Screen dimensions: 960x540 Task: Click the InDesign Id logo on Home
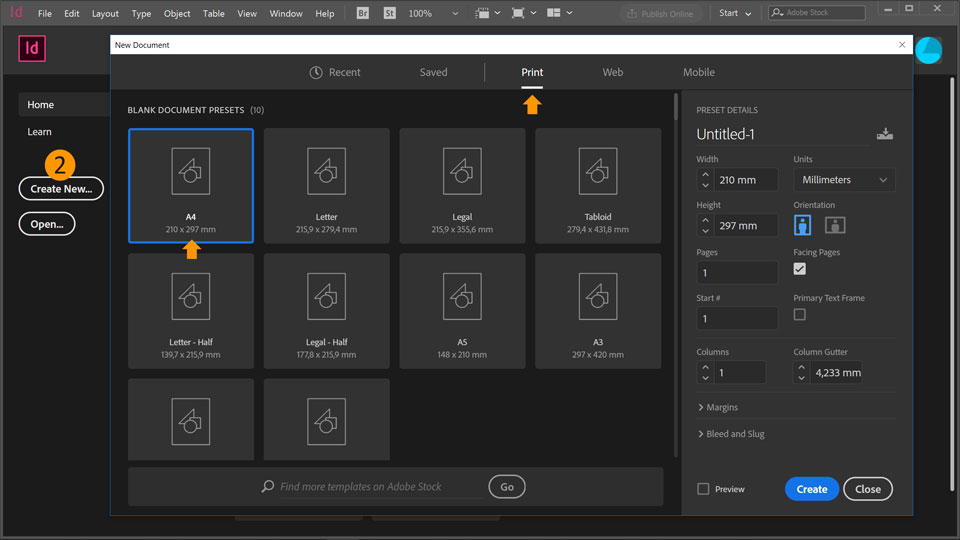coord(32,48)
